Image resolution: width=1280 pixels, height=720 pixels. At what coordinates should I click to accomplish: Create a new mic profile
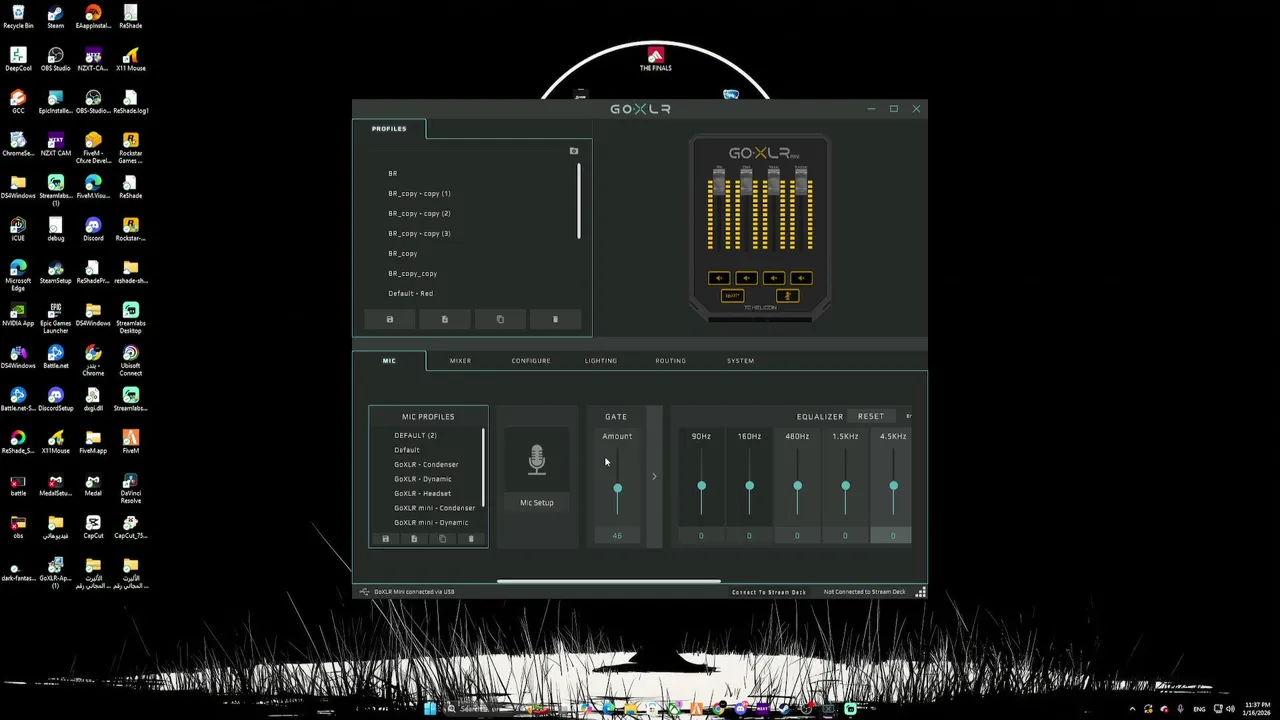414,539
